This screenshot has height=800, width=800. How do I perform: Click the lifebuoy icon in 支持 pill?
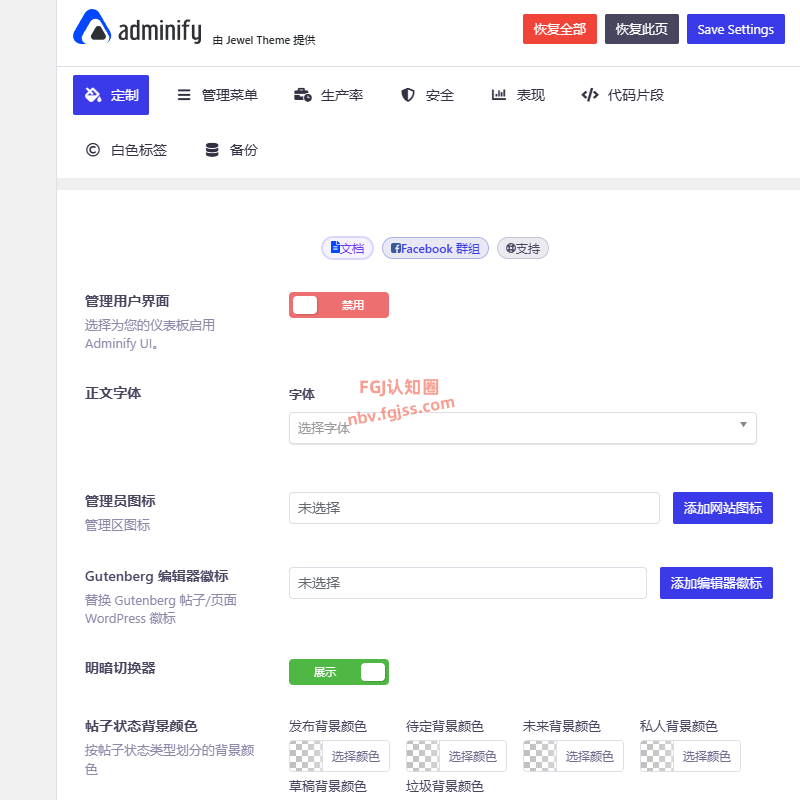coord(511,248)
